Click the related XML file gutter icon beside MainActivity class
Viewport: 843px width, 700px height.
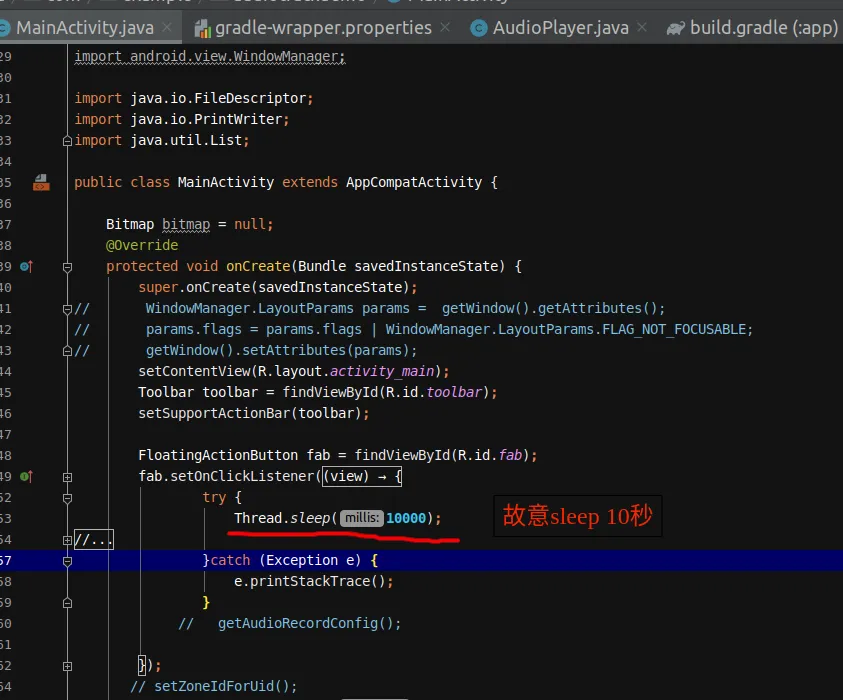point(41,182)
